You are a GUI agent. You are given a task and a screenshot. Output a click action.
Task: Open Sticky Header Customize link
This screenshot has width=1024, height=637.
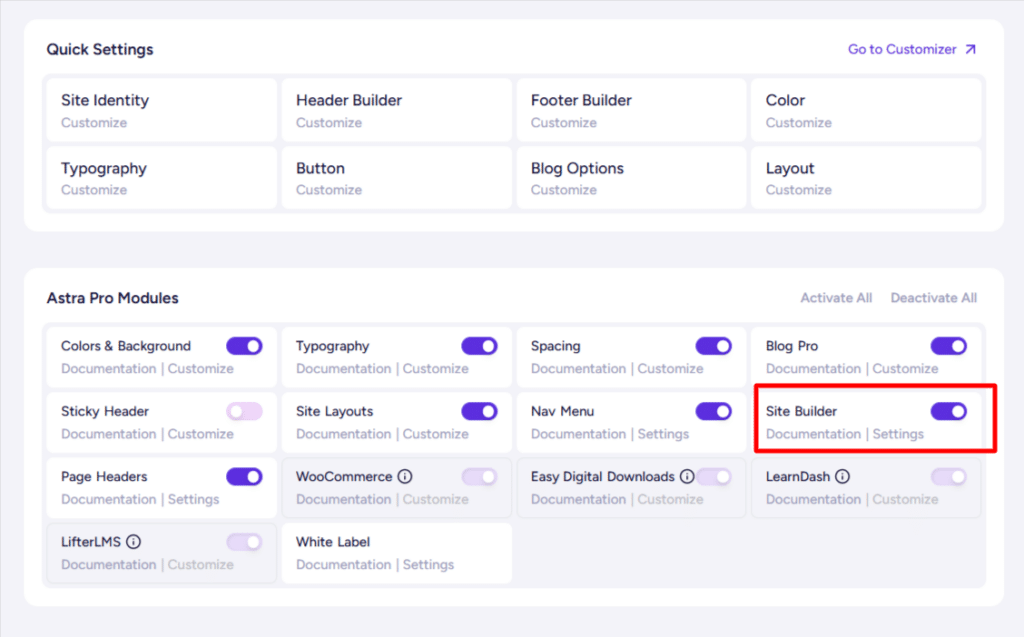[x=200, y=434]
